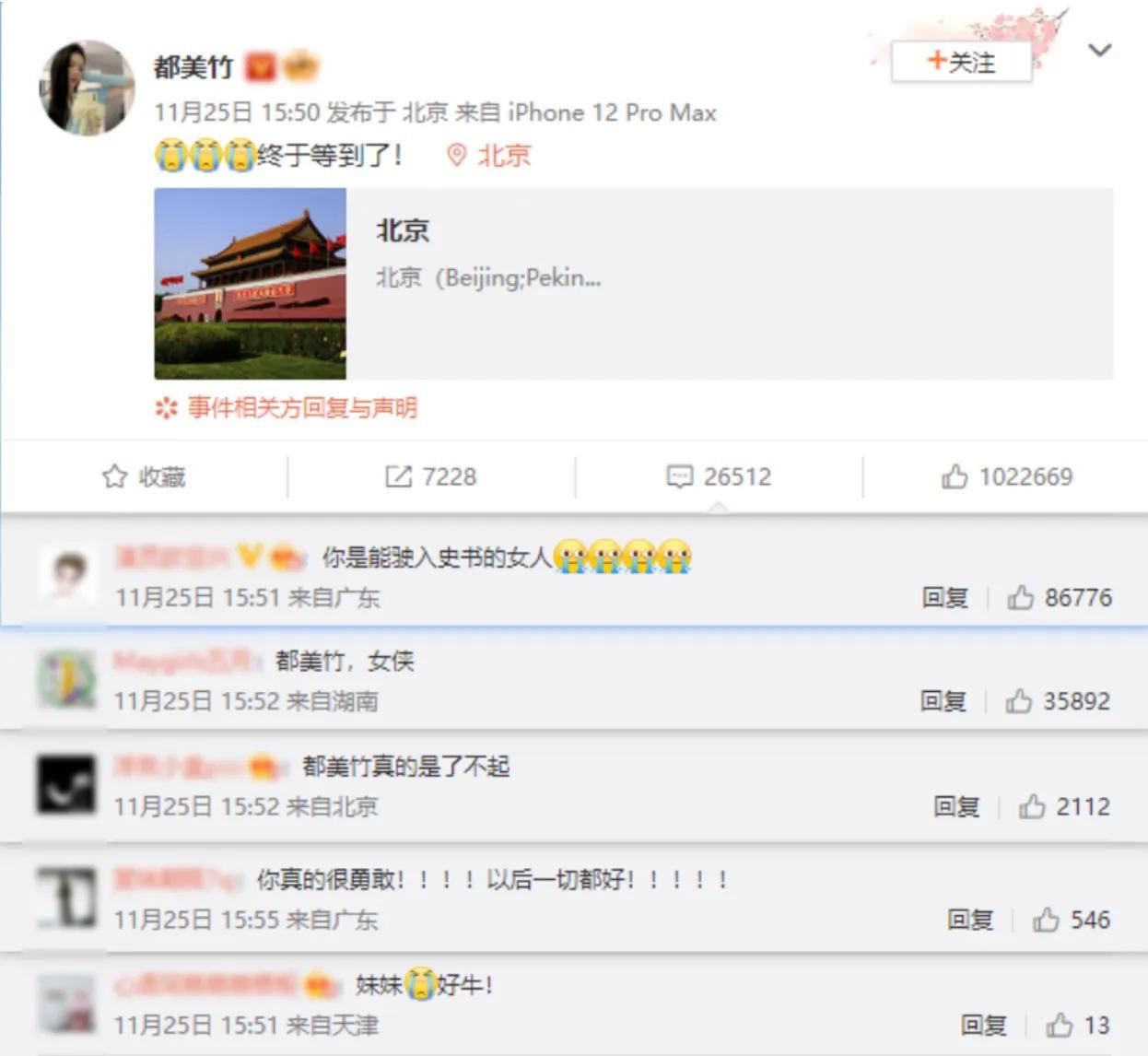1148x1056 pixels.
Task: Bookmark the post with the 收藏 star
Action: coord(144,476)
